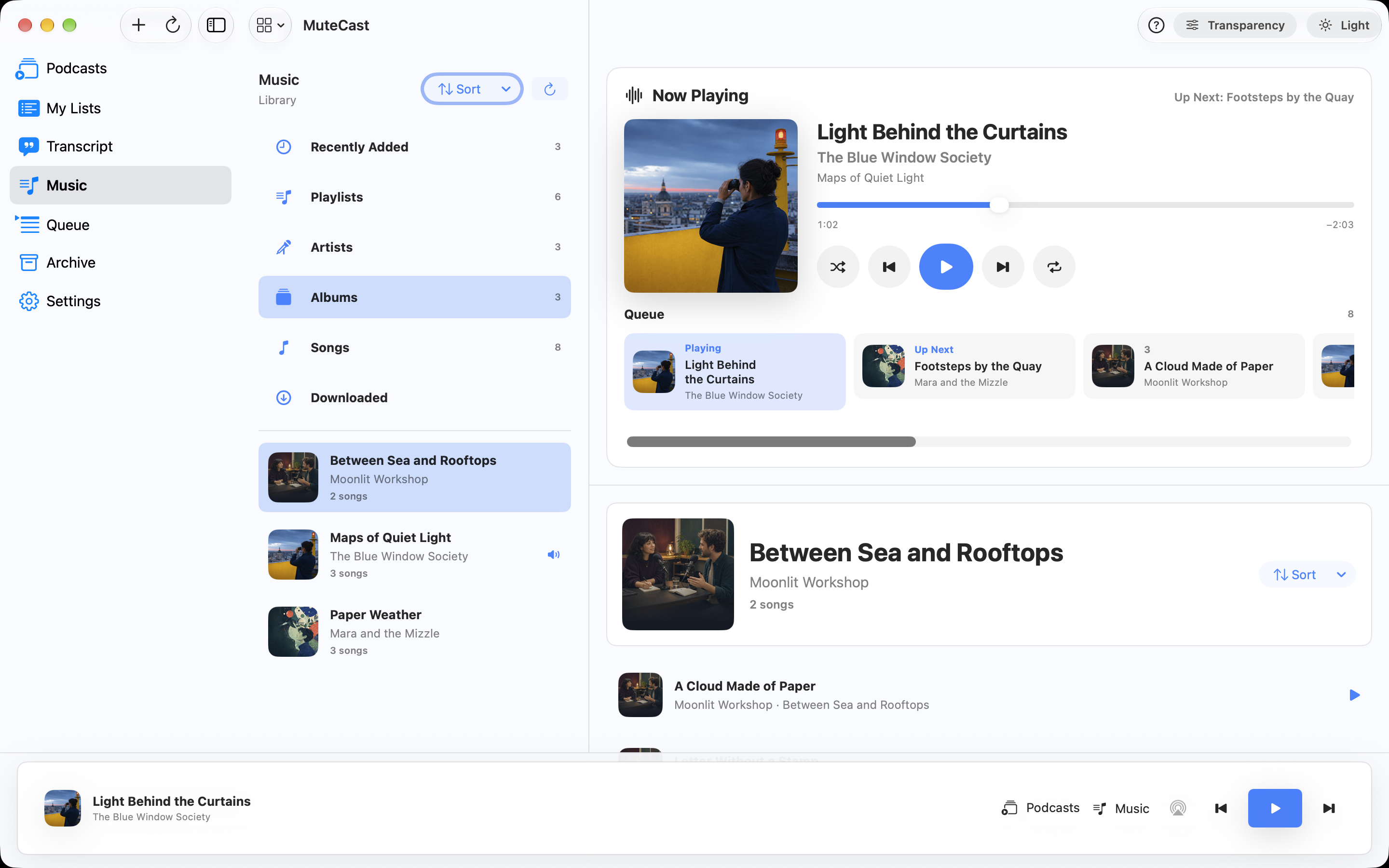The width and height of the screenshot is (1389, 868).
Task: Click the plus add button in toolbar
Action: point(138,25)
